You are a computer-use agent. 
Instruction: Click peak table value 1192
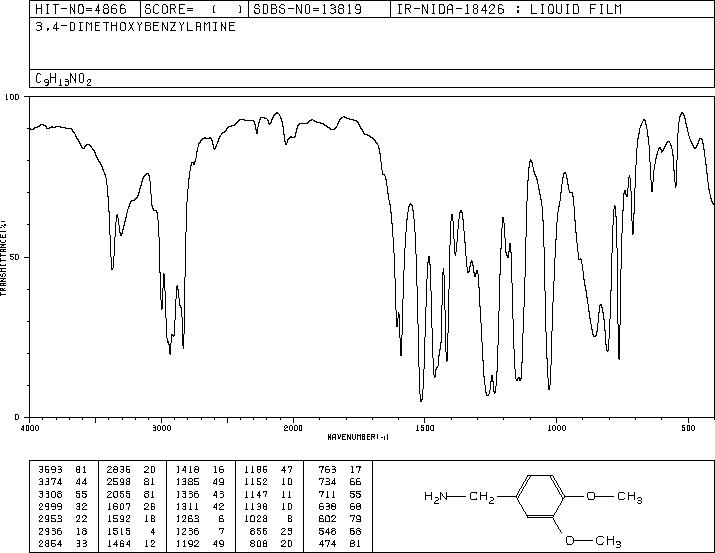187,544
